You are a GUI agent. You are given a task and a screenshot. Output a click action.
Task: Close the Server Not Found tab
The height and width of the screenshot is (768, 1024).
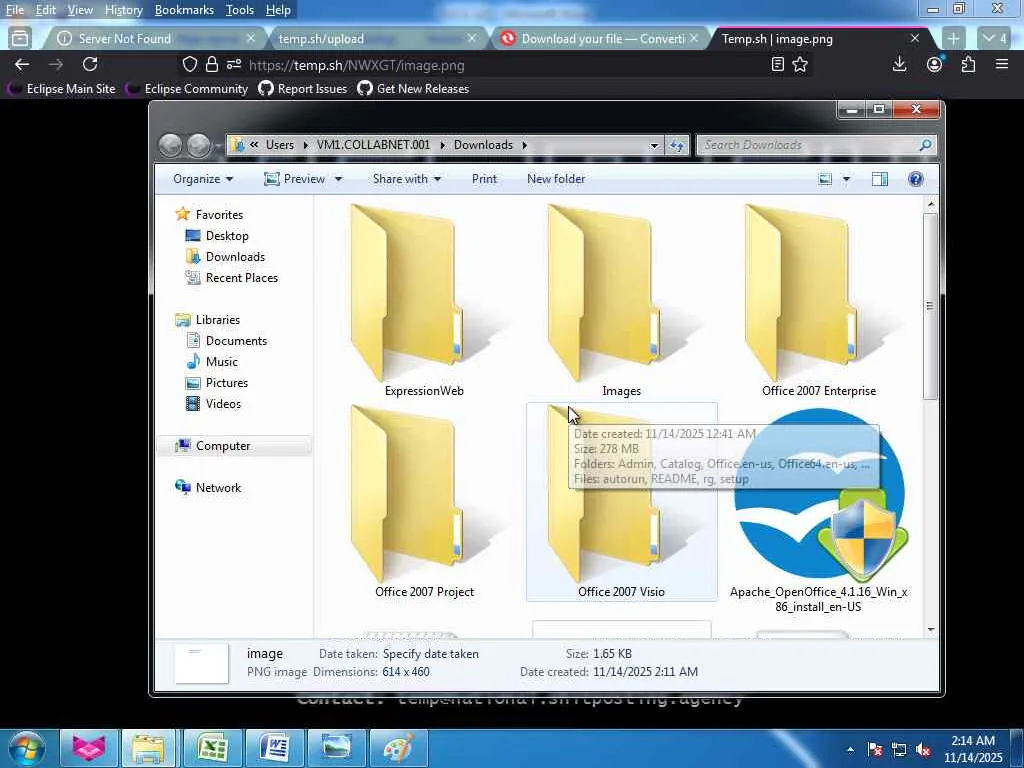(251, 39)
